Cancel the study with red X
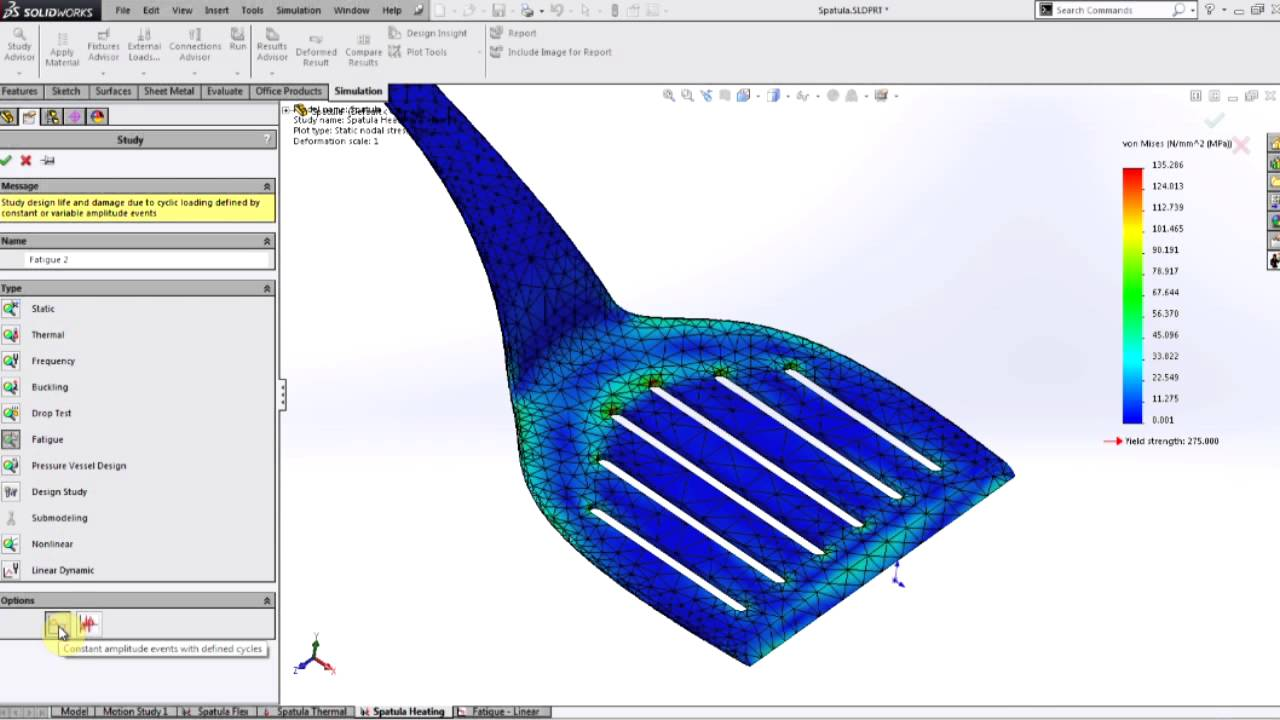 click(26, 160)
